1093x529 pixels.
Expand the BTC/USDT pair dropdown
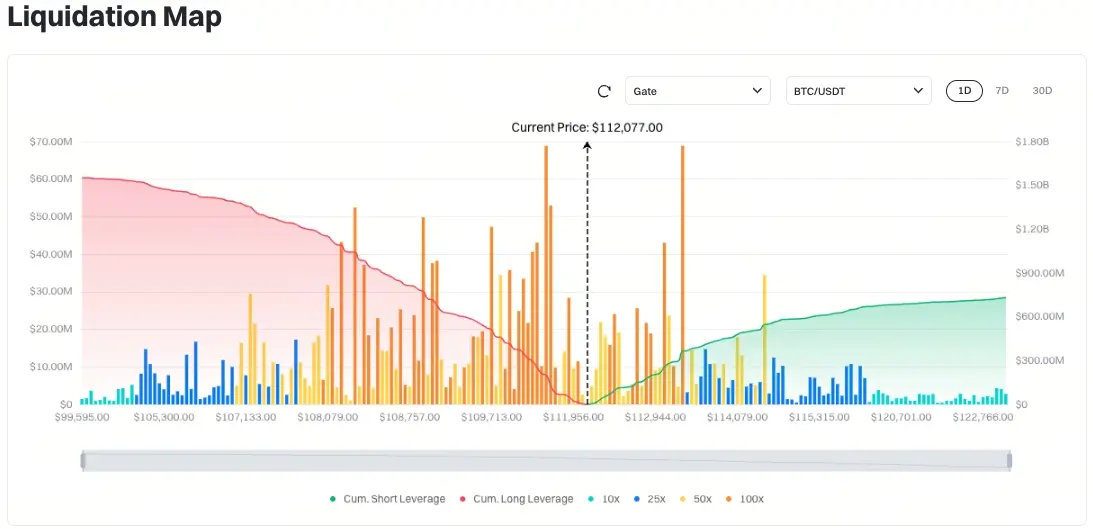pos(859,91)
